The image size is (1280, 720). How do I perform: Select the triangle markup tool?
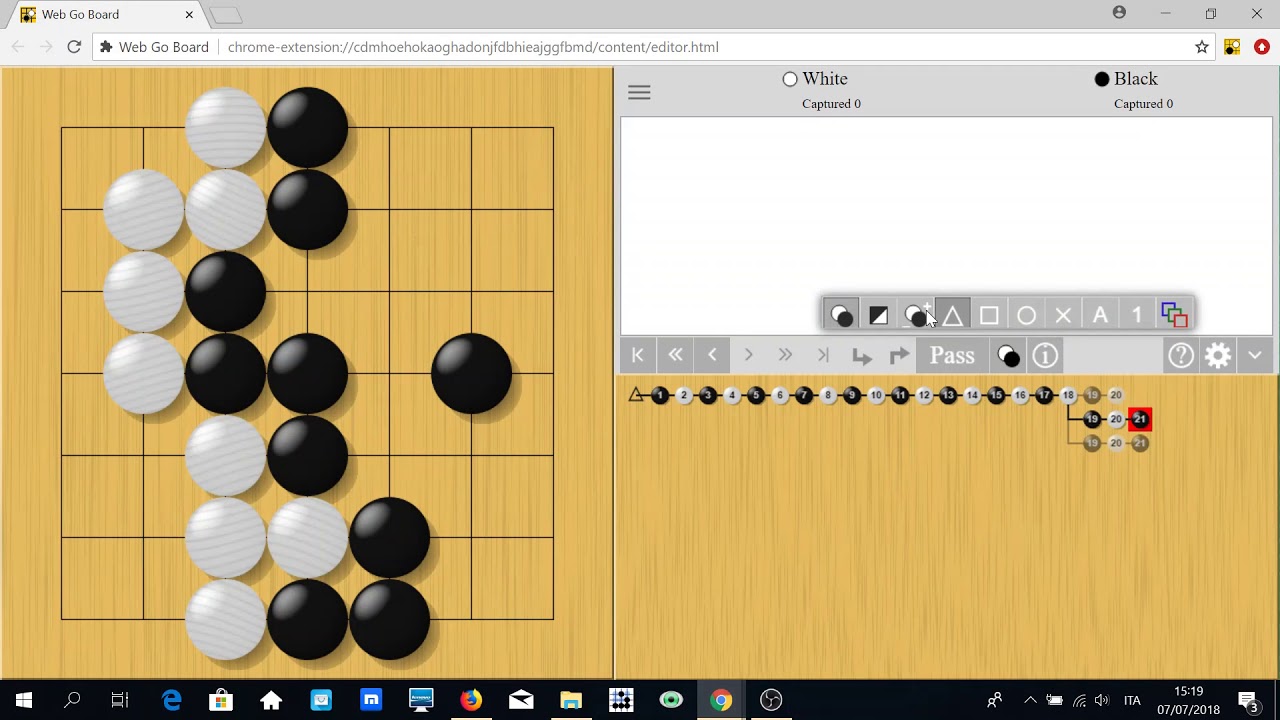coord(952,315)
